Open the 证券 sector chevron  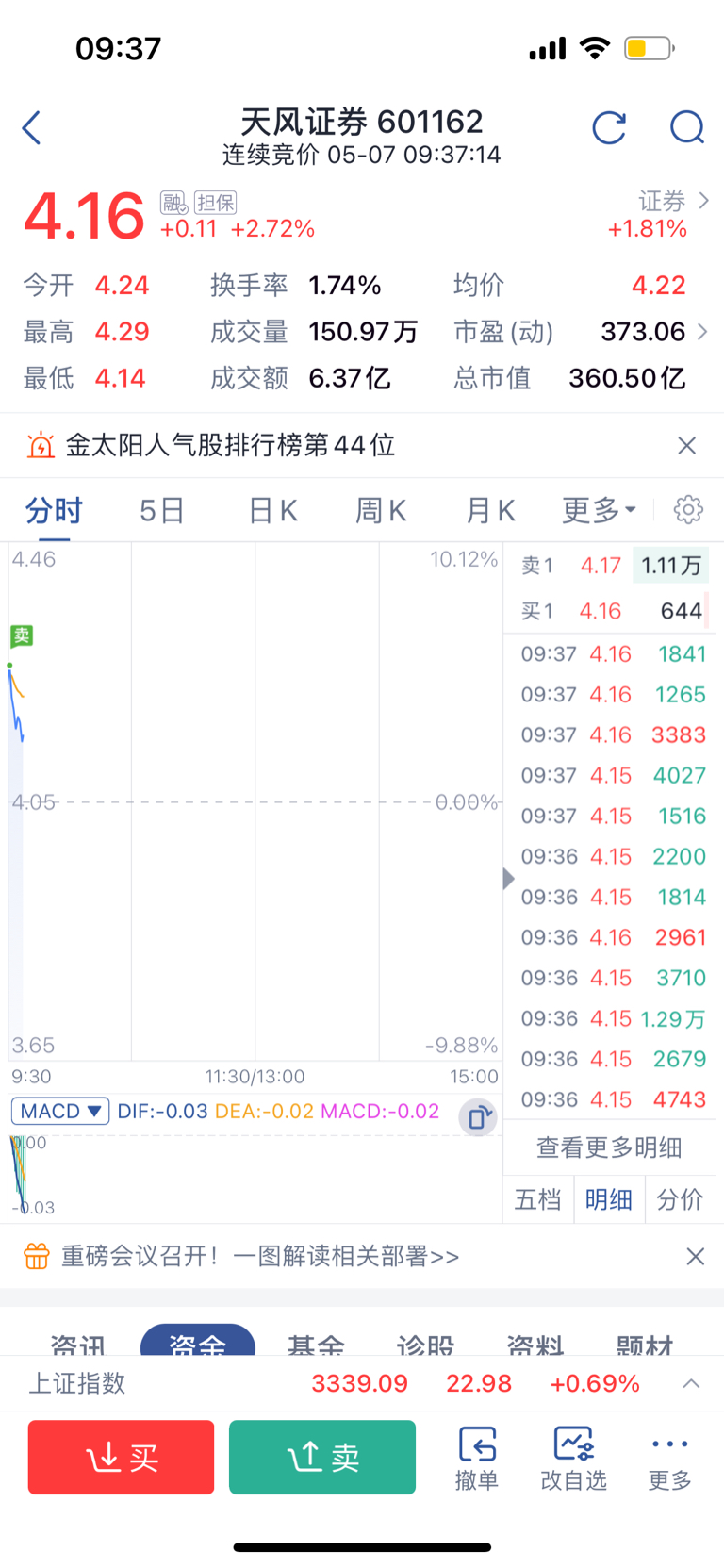(x=703, y=200)
